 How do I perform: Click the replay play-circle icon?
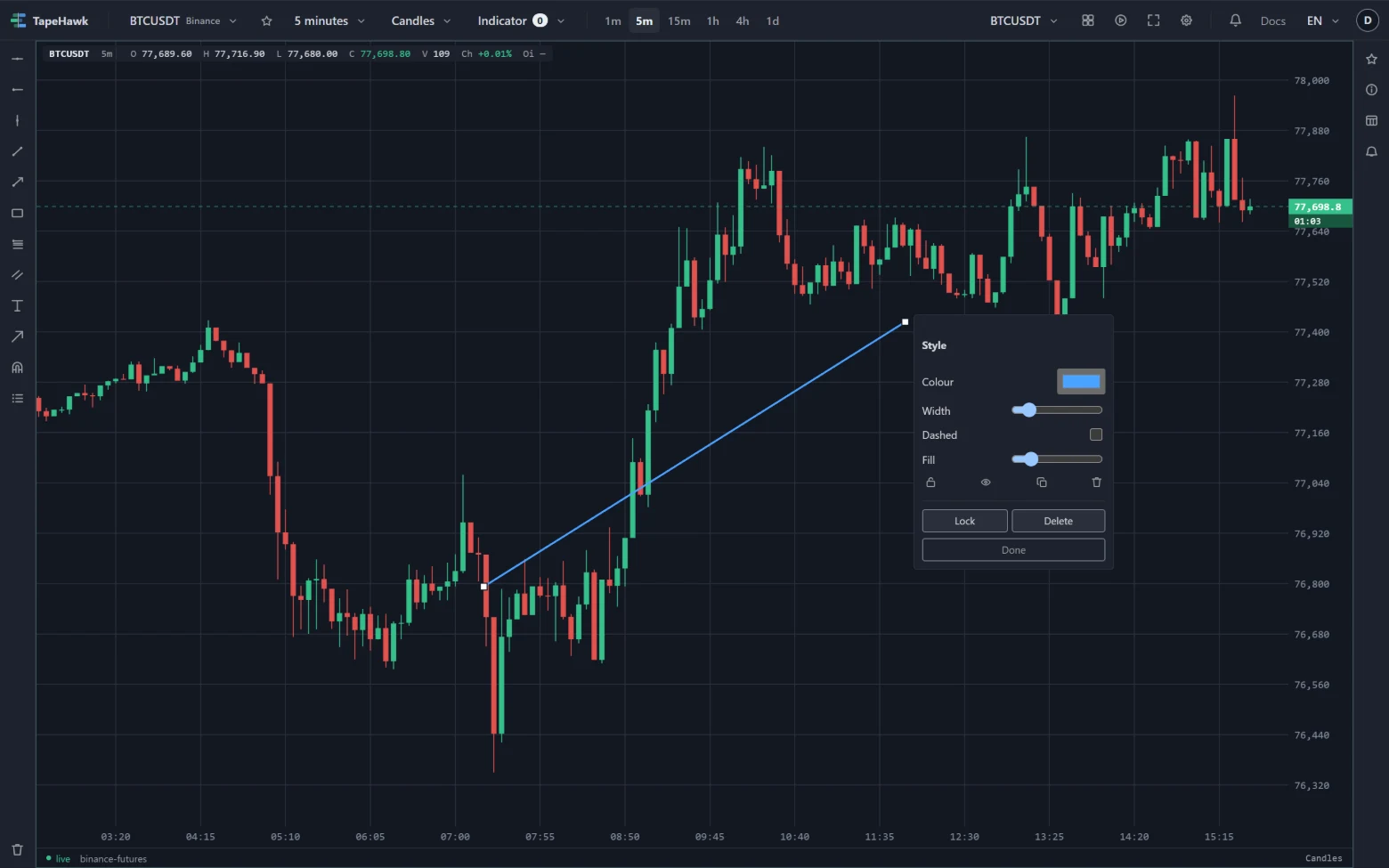click(x=1121, y=20)
